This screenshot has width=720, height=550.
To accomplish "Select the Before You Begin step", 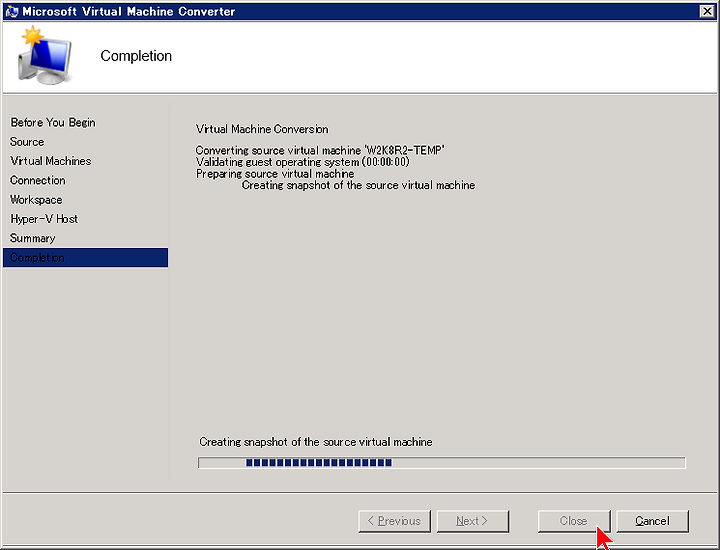I will pyautogui.click(x=53, y=123).
